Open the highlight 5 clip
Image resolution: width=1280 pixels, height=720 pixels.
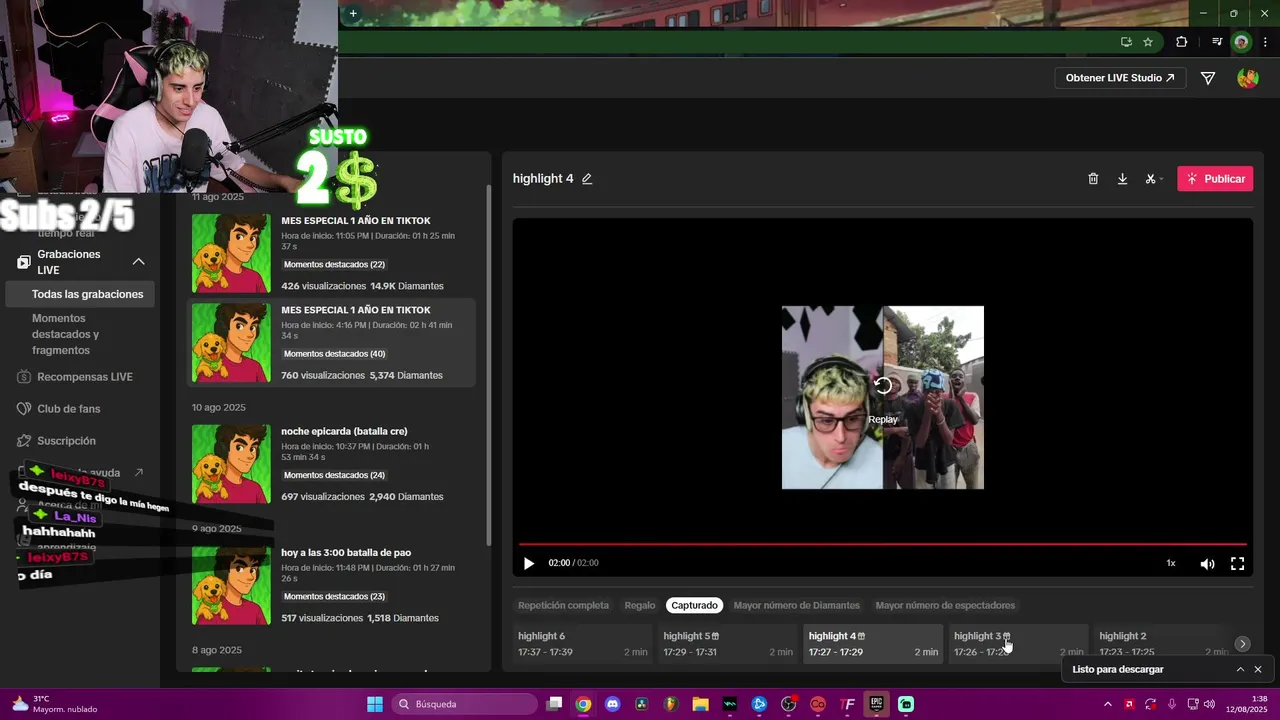click(x=727, y=643)
